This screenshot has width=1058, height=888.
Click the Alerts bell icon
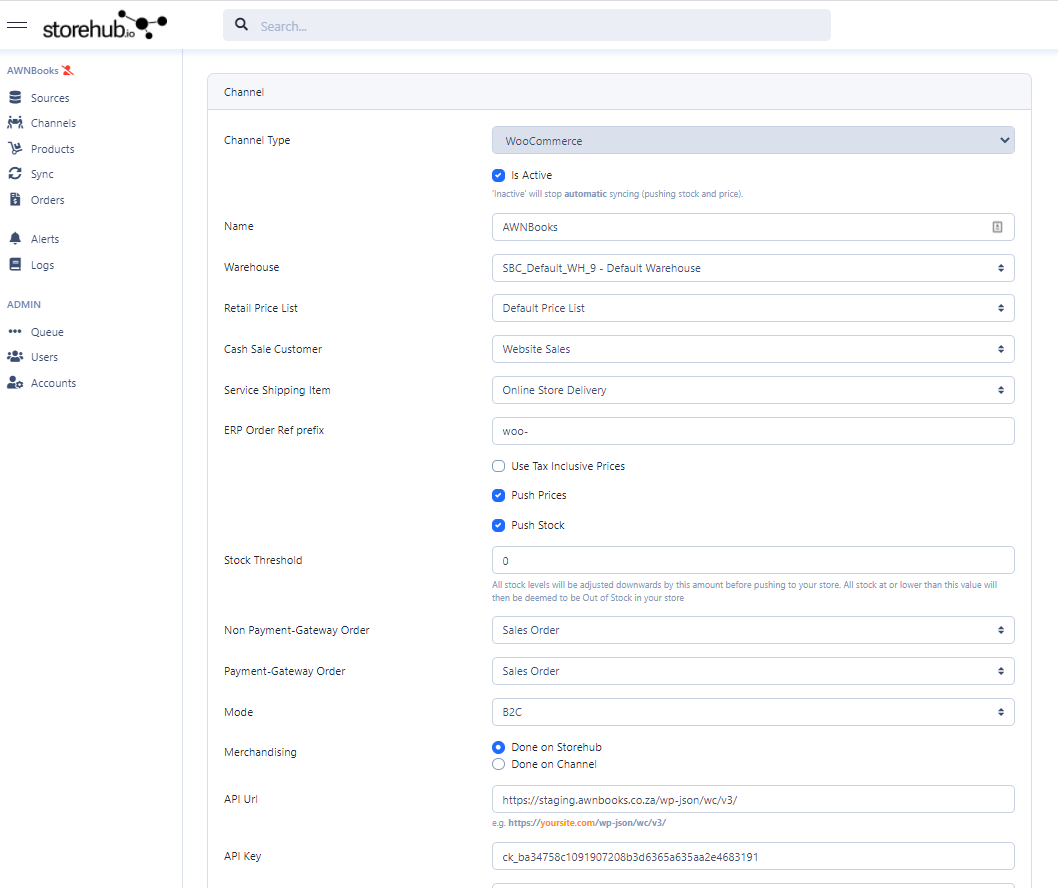(x=14, y=239)
